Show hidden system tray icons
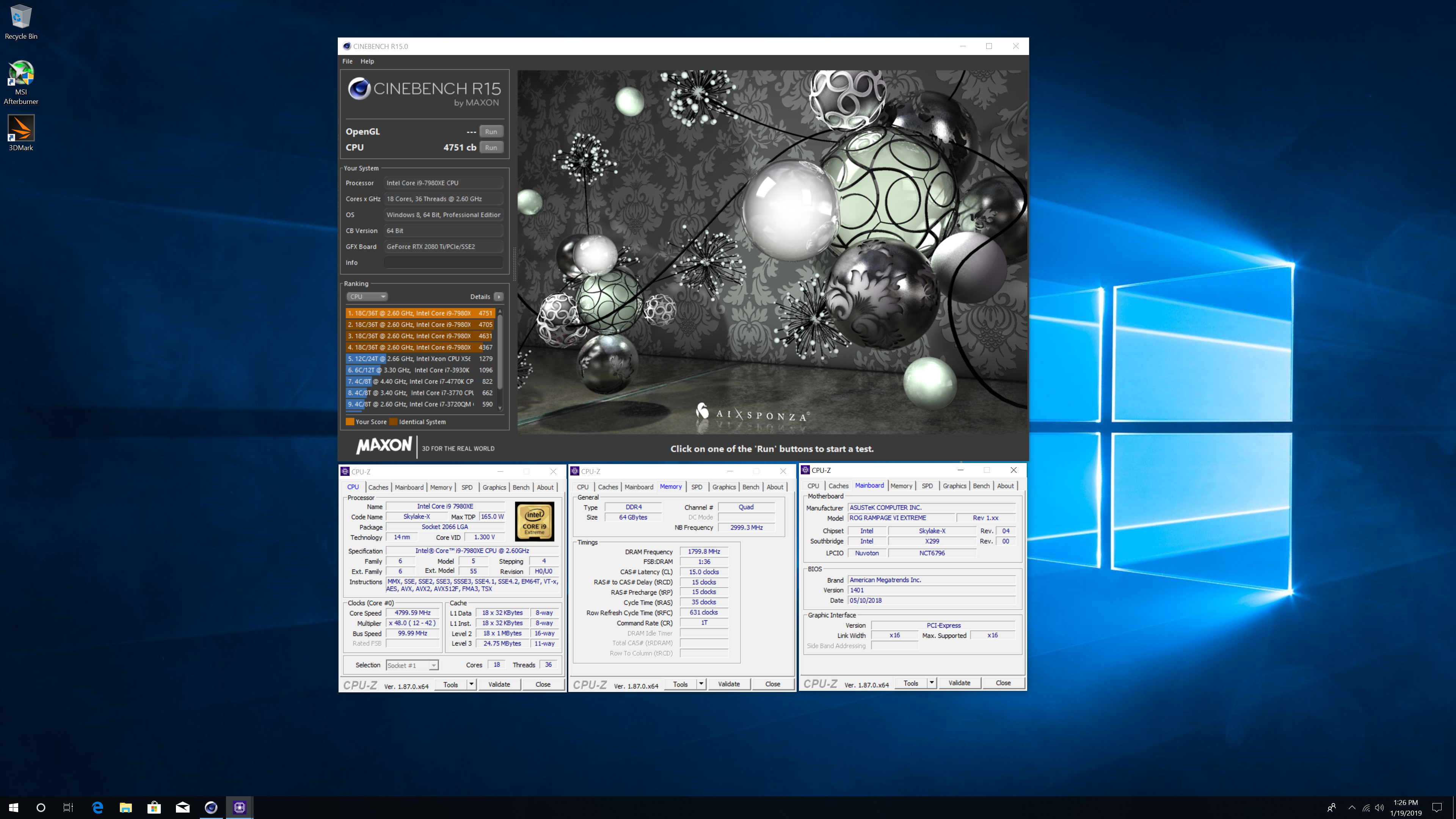The image size is (1456, 819). [x=1351, y=807]
